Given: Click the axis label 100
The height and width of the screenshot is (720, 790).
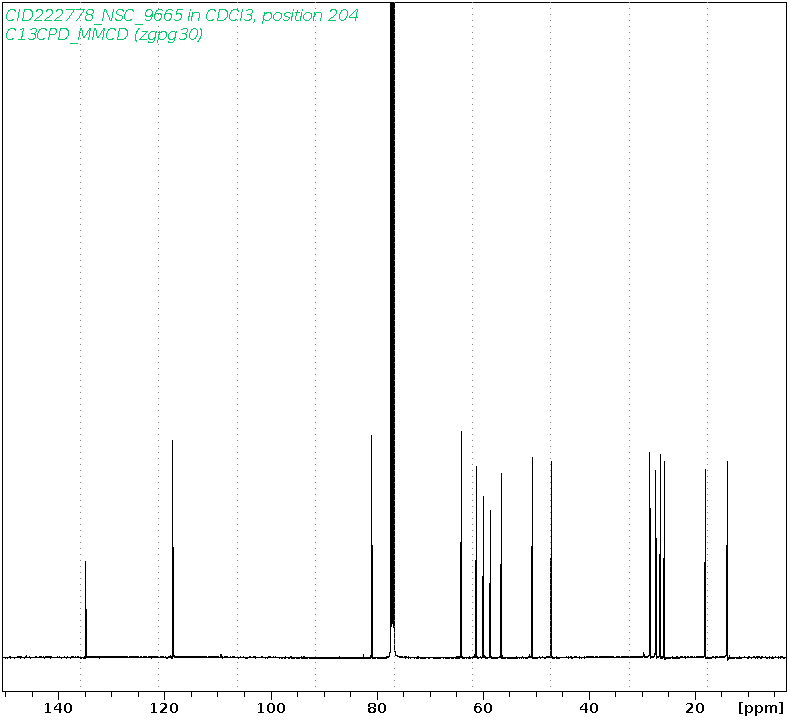Looking at the screenshot, I should (x=271, y=708).
